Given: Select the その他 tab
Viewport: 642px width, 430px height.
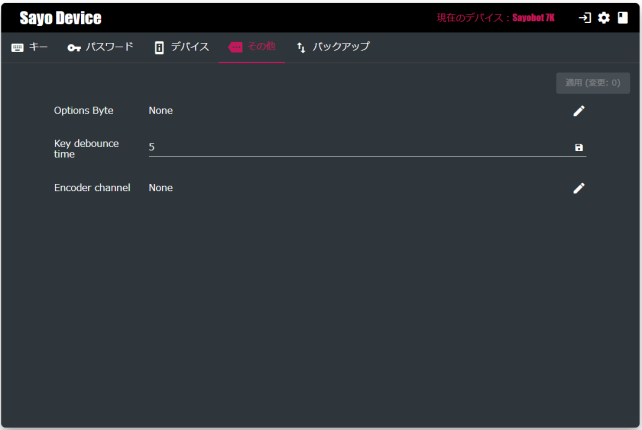Looking at the screenshot, I should tap(252, 48).
